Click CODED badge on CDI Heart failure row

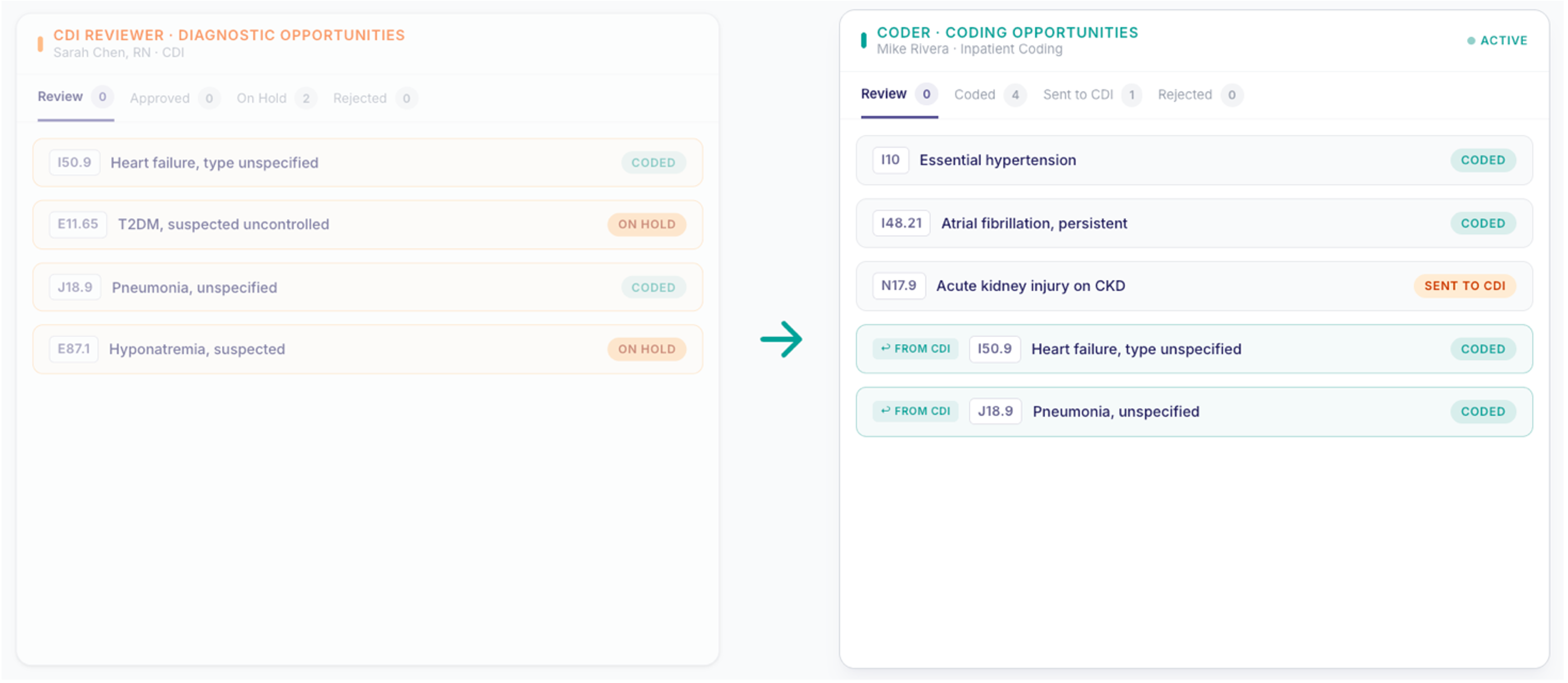[x=653, y=163]
